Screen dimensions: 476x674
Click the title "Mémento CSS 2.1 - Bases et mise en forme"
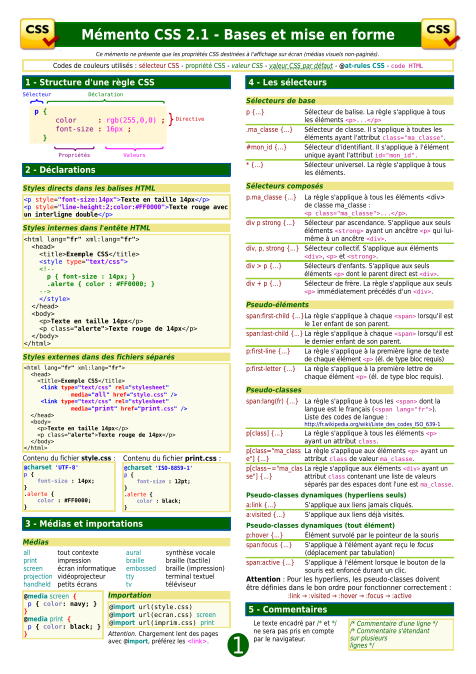click(238, 34)
